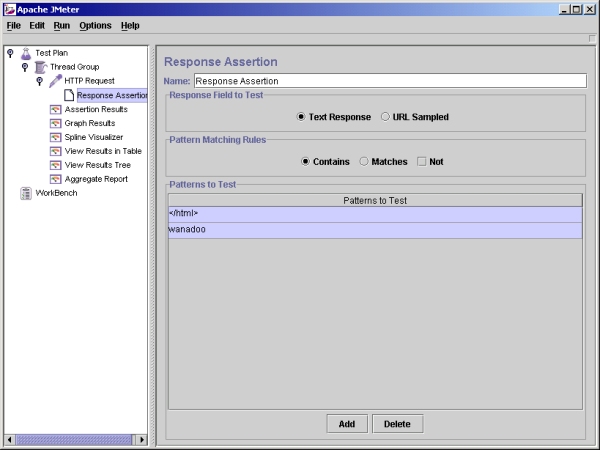Select the Assertion Results listener icon

(x=55, y=109)
